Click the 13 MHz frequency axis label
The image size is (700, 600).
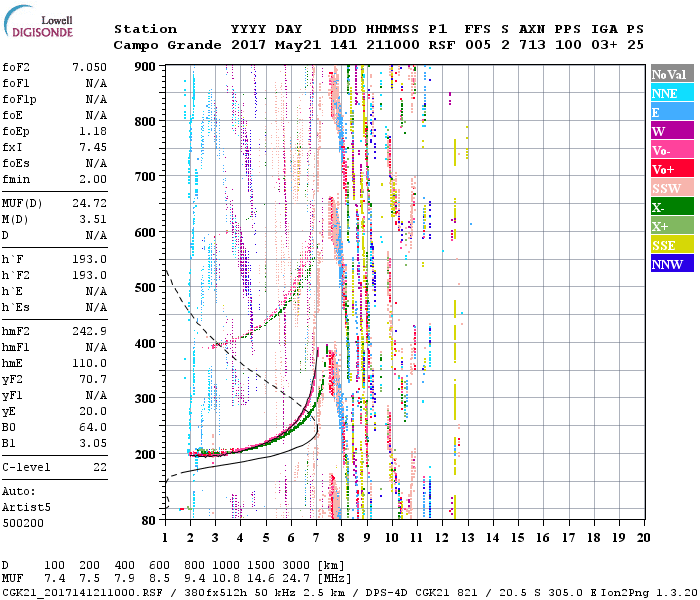[x=467, y=538]
